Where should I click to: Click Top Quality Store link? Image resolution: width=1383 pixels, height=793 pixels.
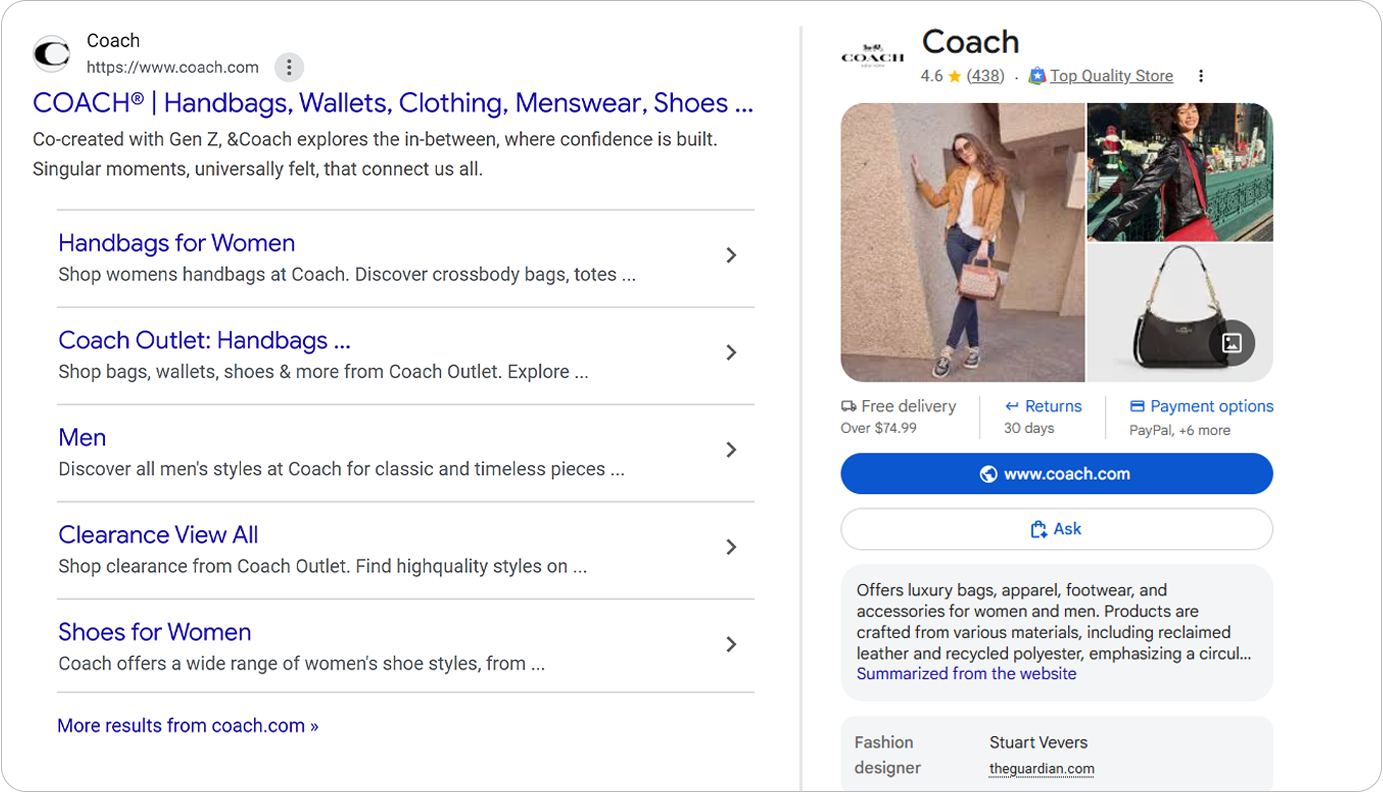tap(1111, 76)
